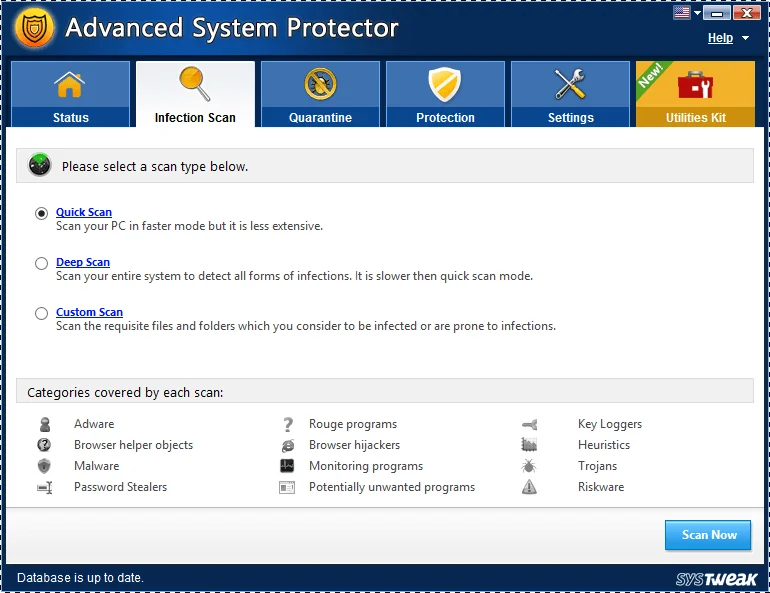Click the yellow shield Protection icon
770x593 pixels.
click(x=445, y=84)
